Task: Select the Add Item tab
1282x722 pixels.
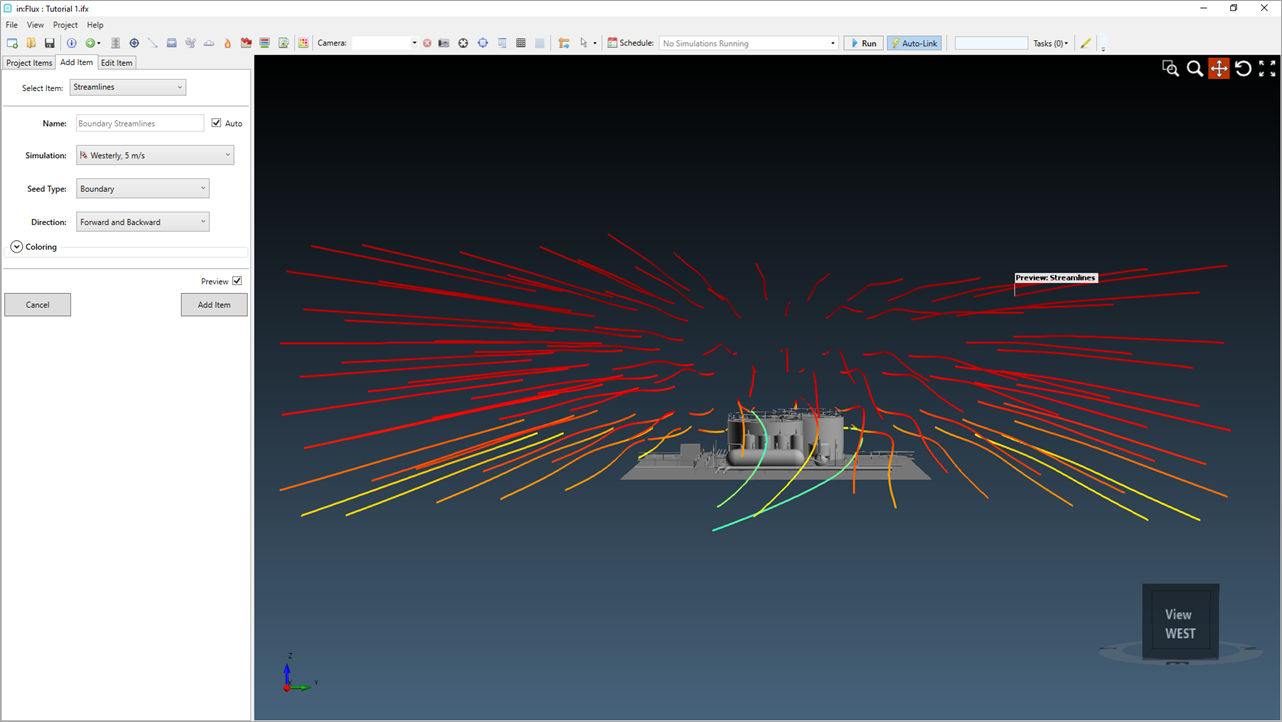Action: tap(76, 62)
